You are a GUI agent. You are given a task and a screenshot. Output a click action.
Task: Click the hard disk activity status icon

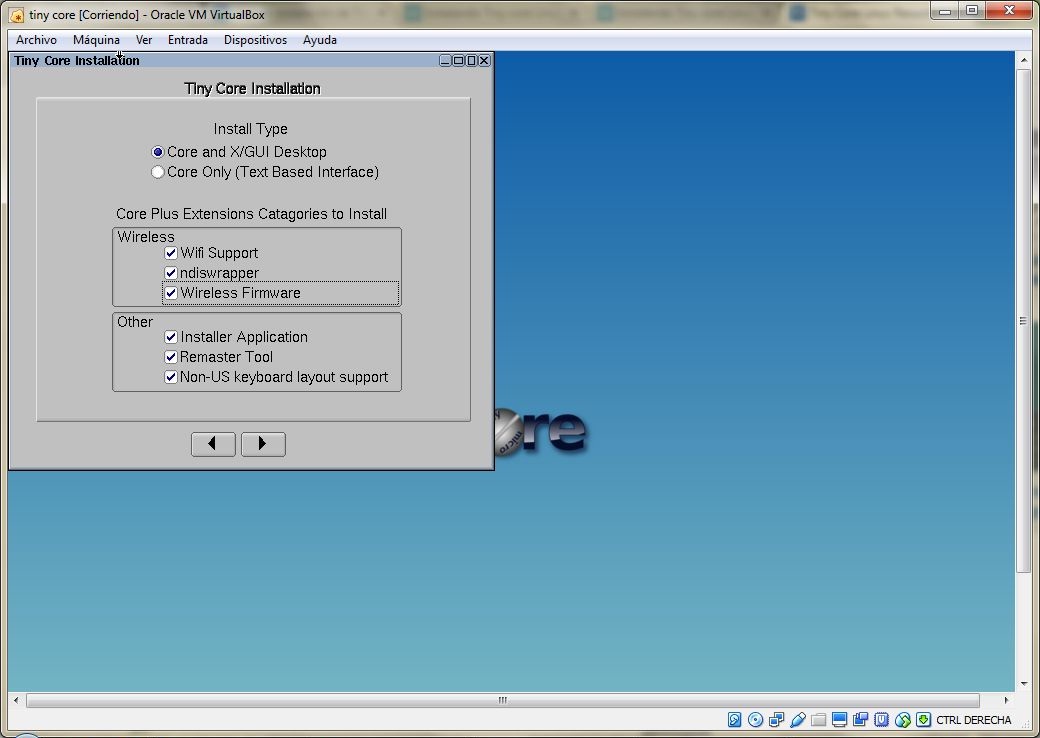coord(734,720)
